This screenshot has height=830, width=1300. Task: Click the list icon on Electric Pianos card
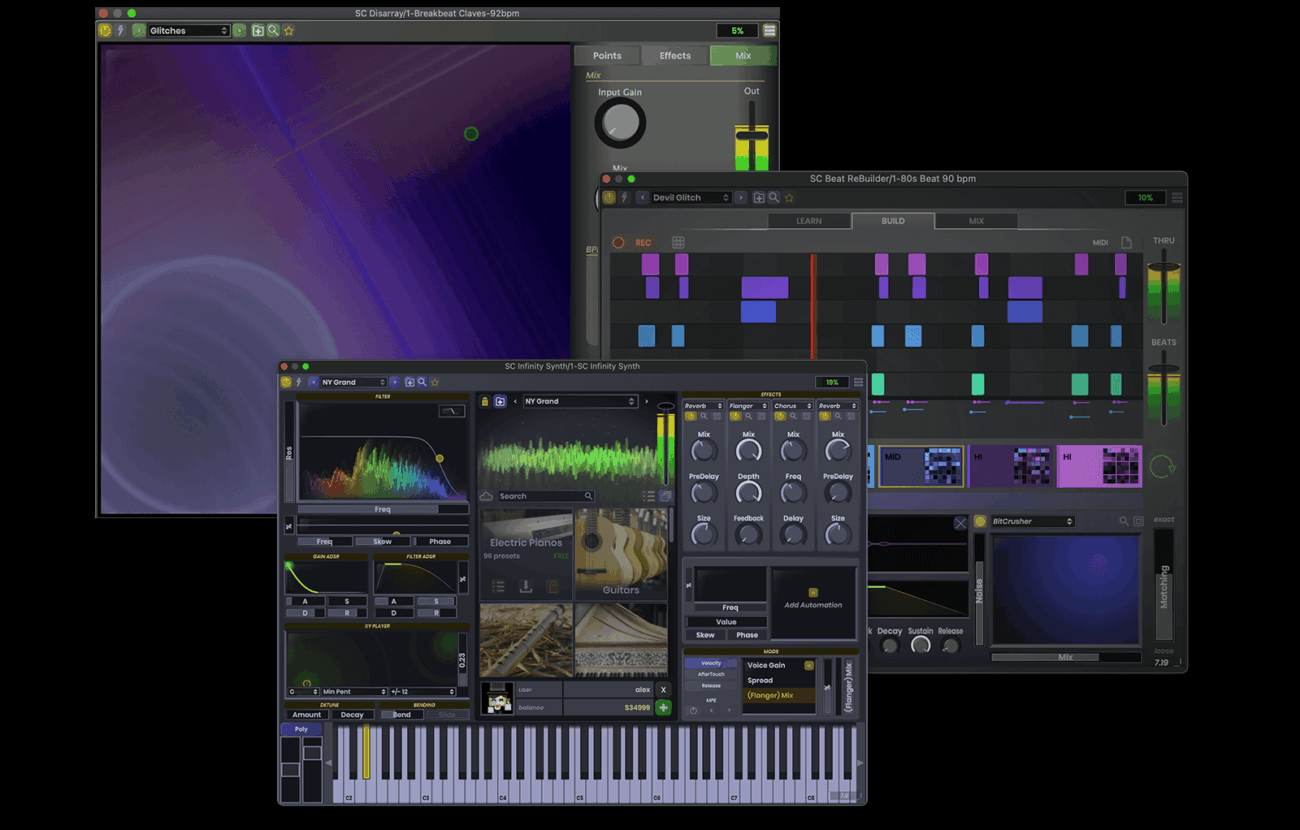(498, 587)
